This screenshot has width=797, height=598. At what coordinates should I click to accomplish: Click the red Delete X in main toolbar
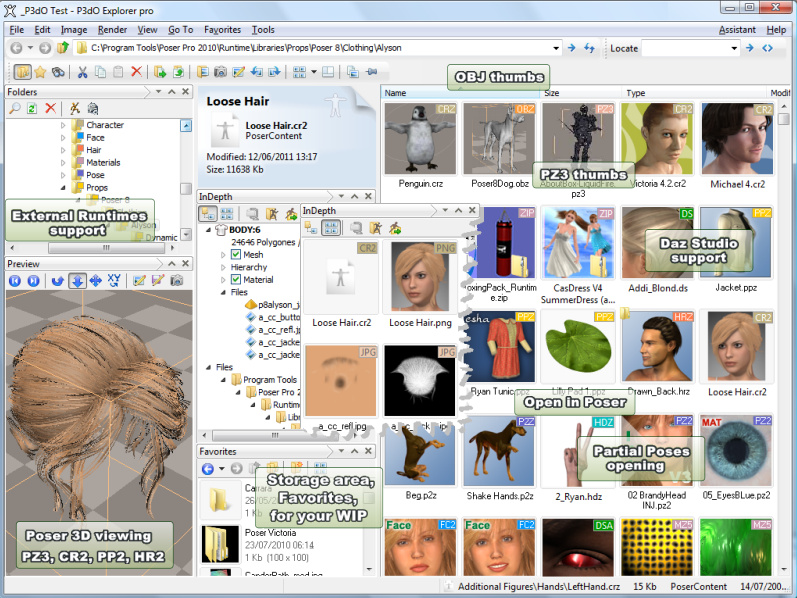(136, 72)
